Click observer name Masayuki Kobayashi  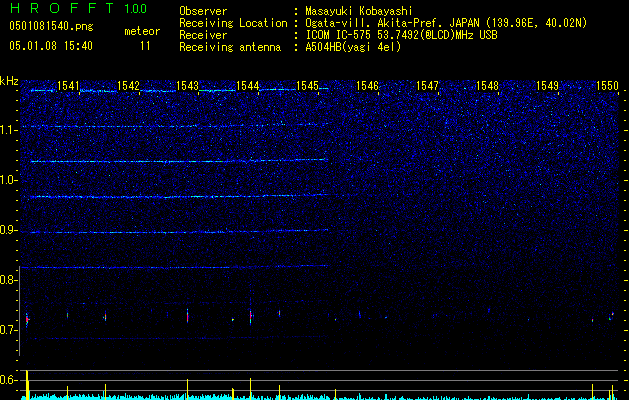pos(359,11)
